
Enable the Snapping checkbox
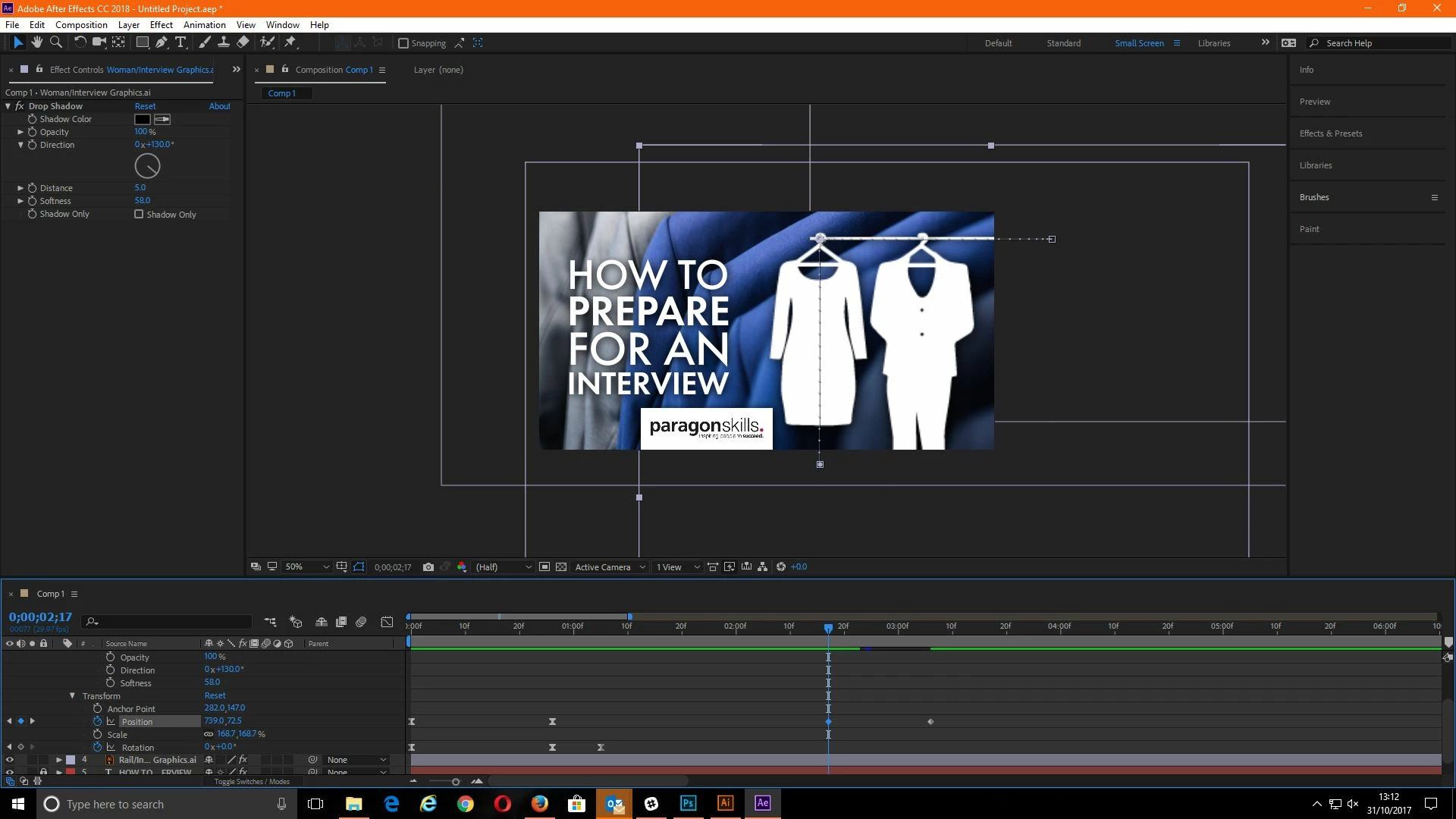[403, 43]
